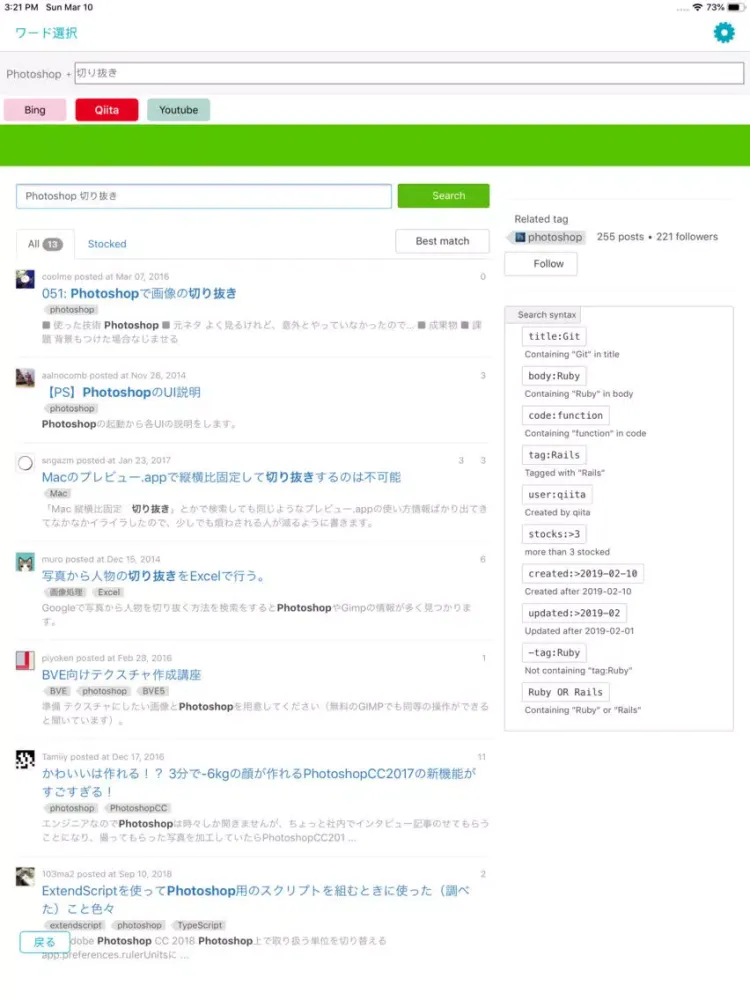Click the PhotoshopCC tag on Tamiiy's post
The image size is (750, 1000).
[138, 808]
